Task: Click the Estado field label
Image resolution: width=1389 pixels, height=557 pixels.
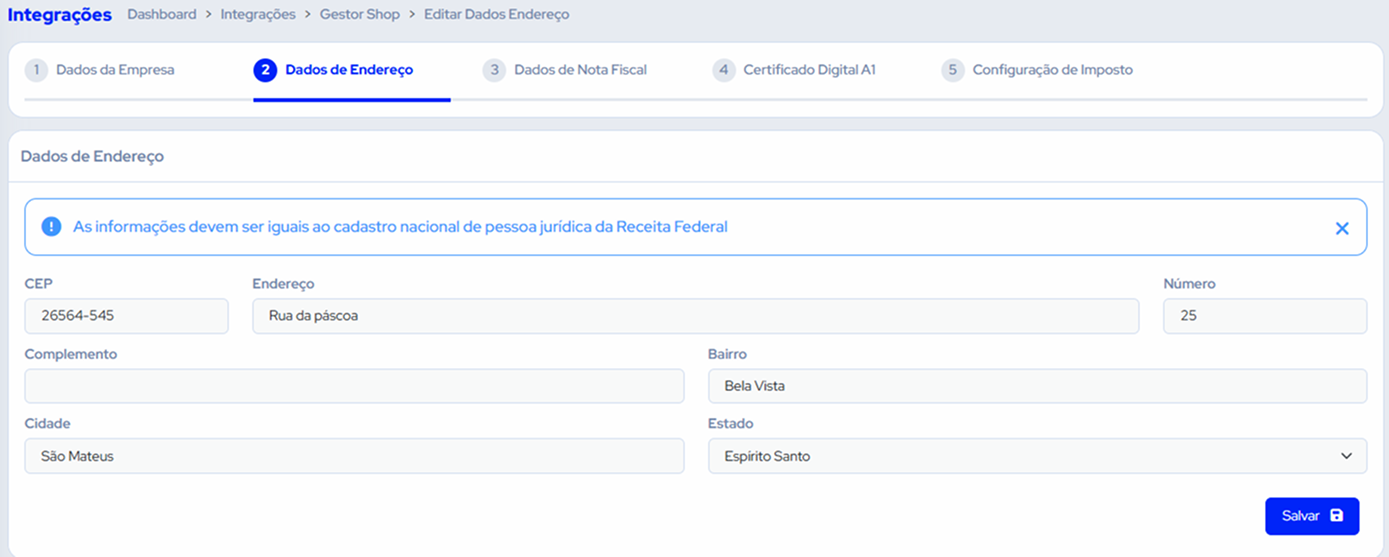Action: click(x=730, y=424)
